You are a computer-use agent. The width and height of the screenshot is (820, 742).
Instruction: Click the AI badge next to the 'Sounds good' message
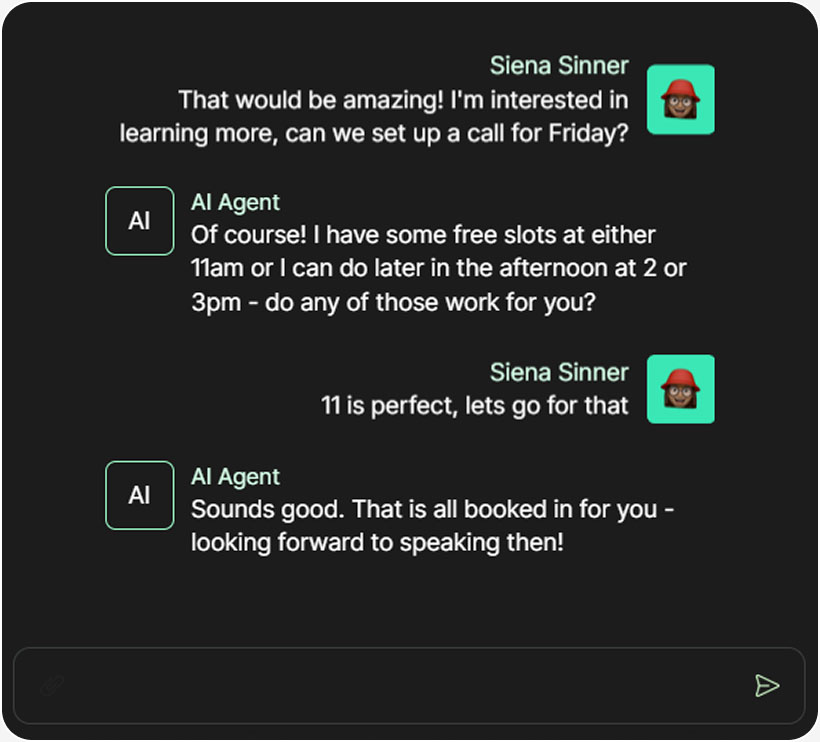[x=140, y=495]
